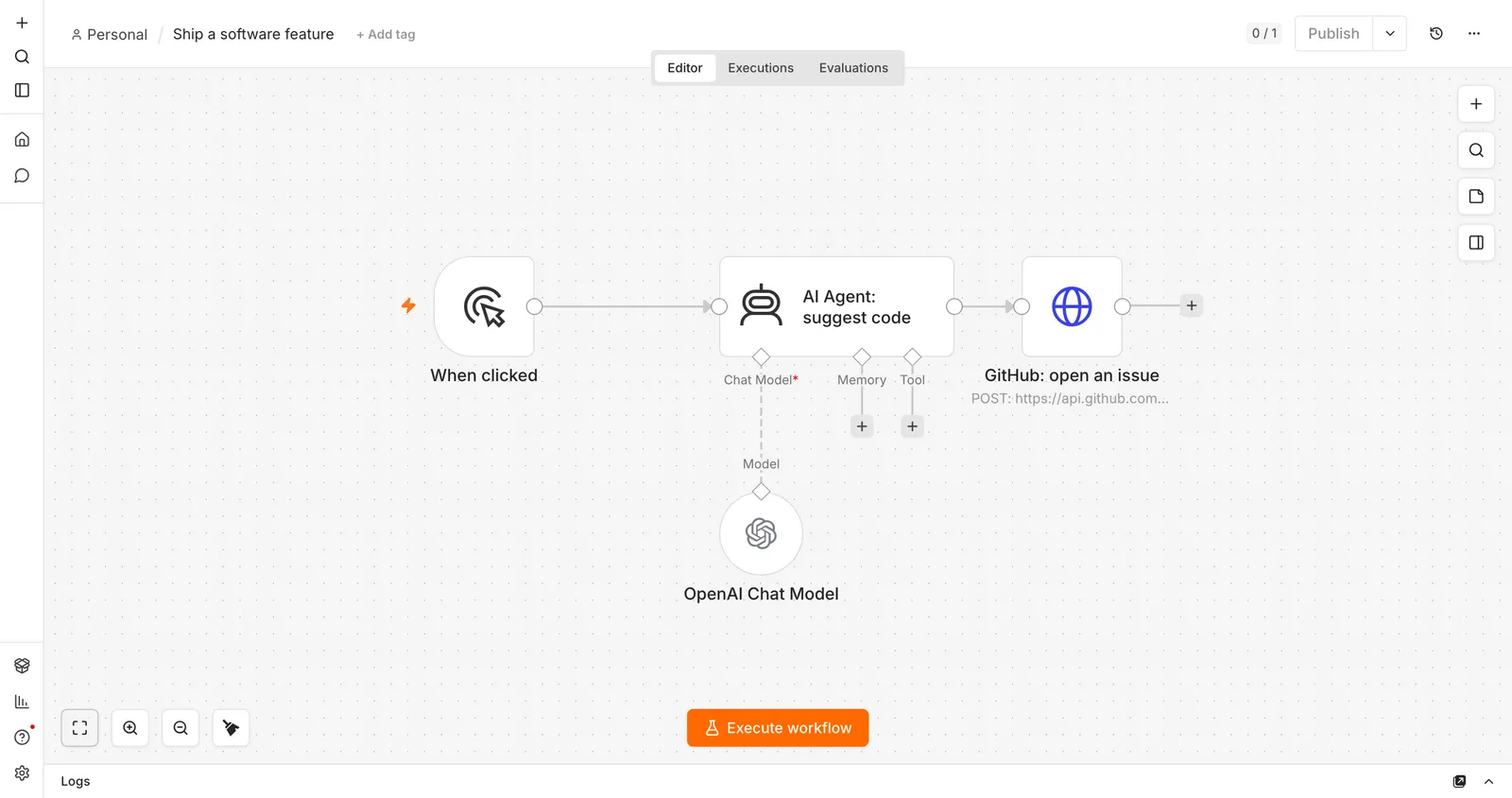Open the three-dot workflow options menu
Screen dimensions: 1512x798
pos(1474,33)
